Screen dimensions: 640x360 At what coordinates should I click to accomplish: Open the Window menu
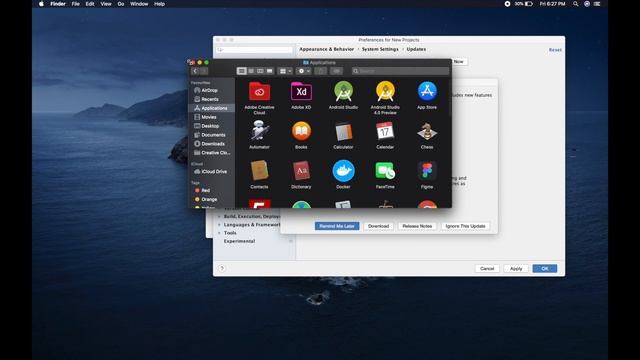pyautogui.click(x=139, y=4)
